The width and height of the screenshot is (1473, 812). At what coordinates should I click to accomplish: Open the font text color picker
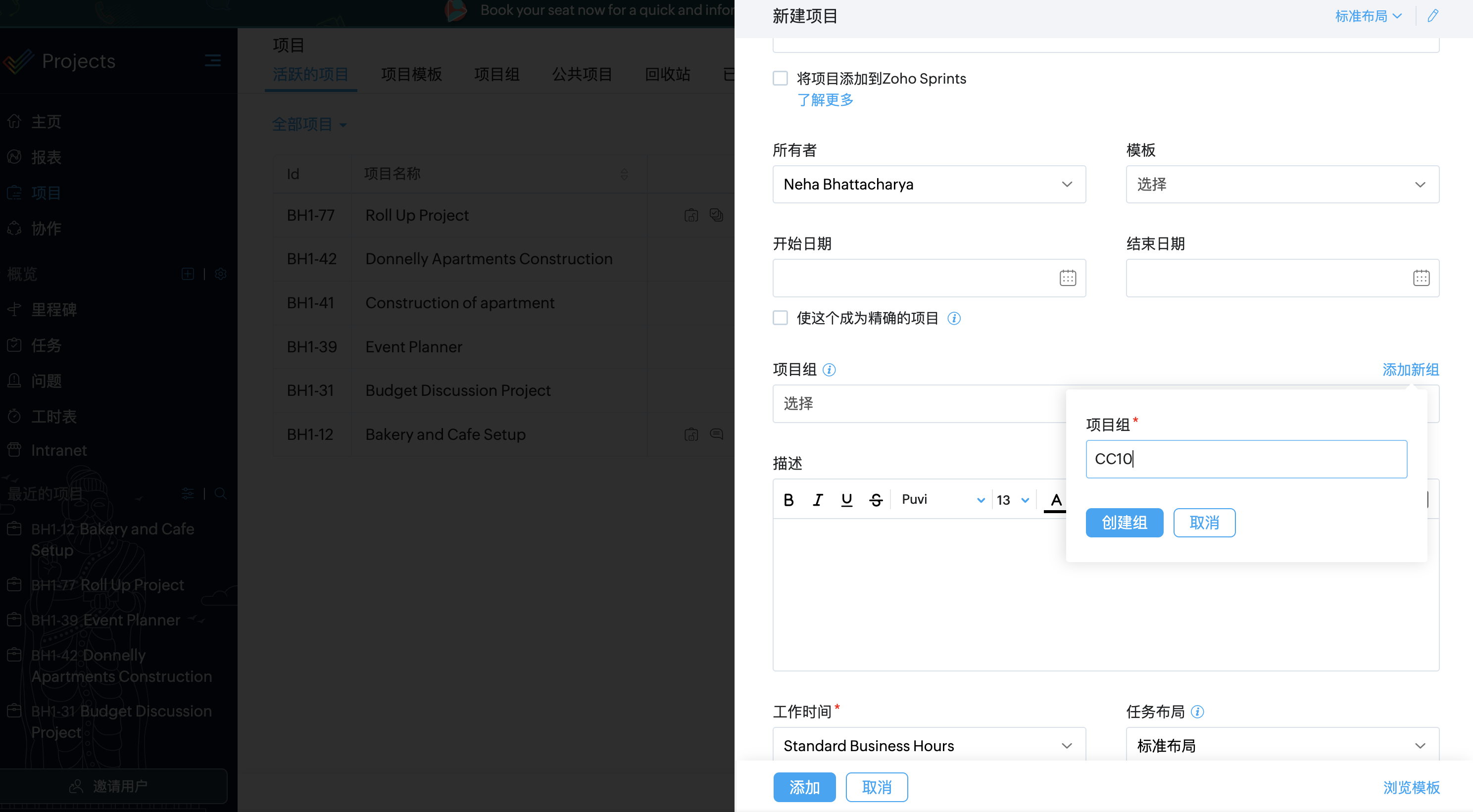1056,500
